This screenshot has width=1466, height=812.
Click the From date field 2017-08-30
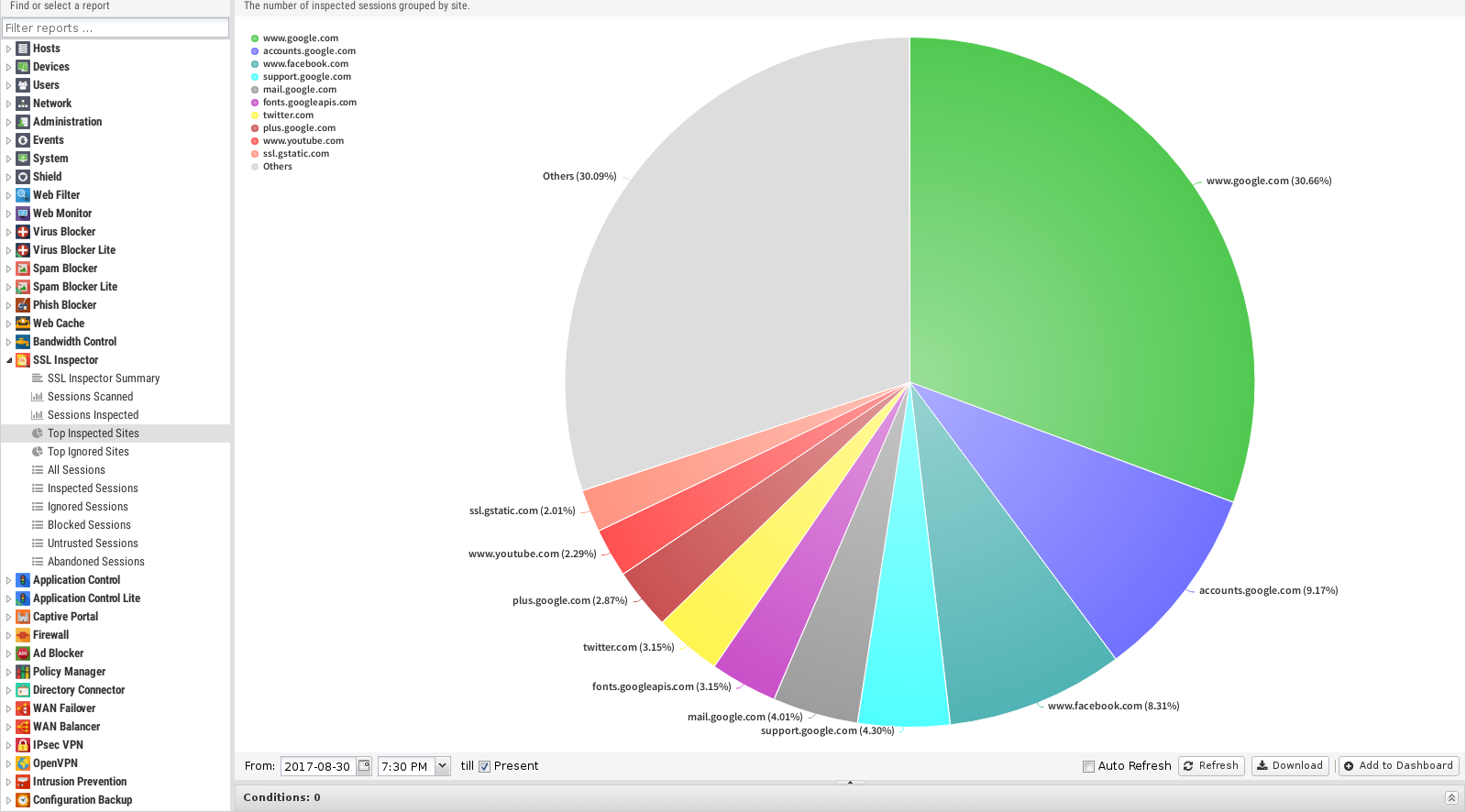(318, 766)
